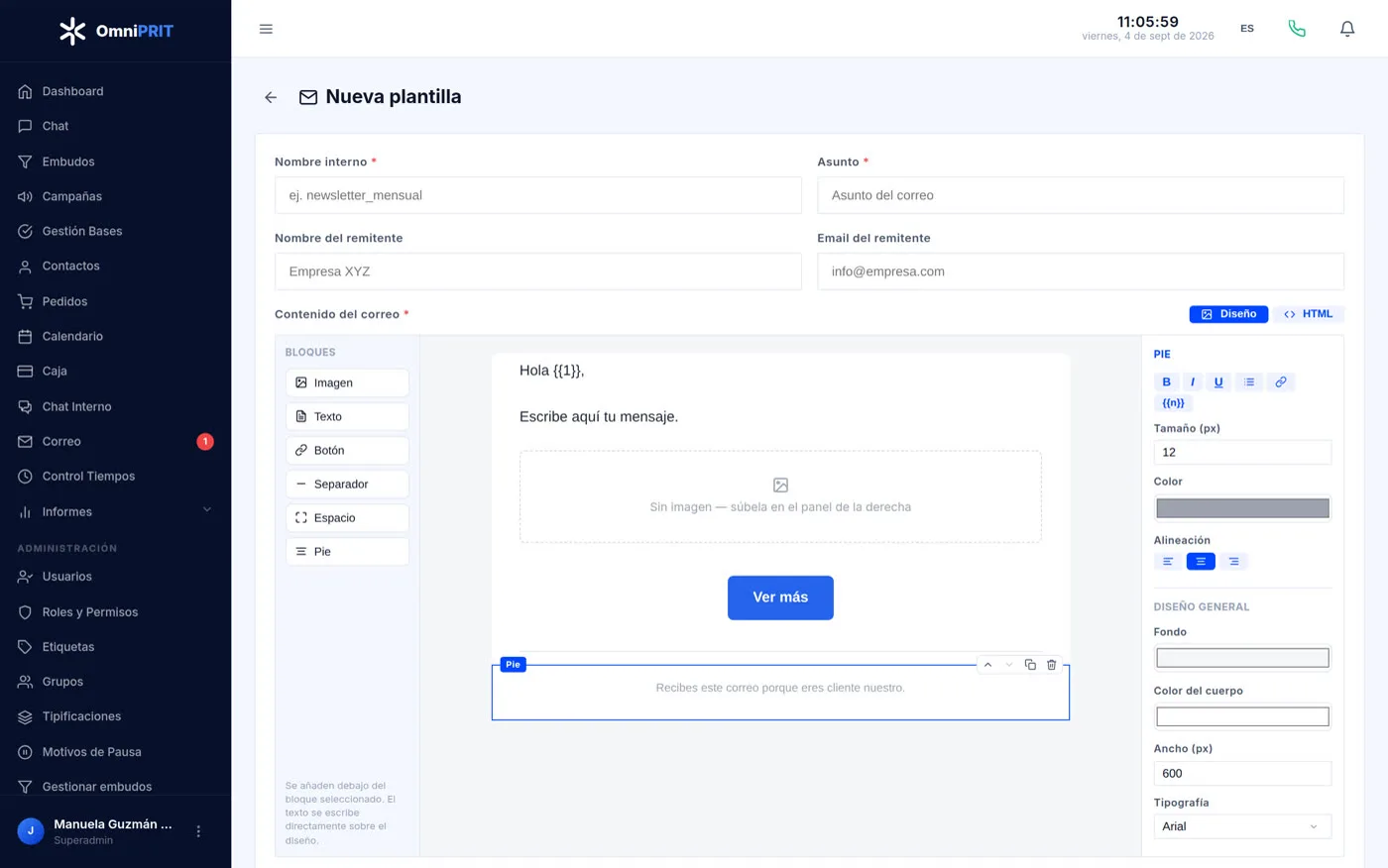Go to Campañas in the sidebar
The width and height of the screenshot is (1388, 868).
pos(115,196)
